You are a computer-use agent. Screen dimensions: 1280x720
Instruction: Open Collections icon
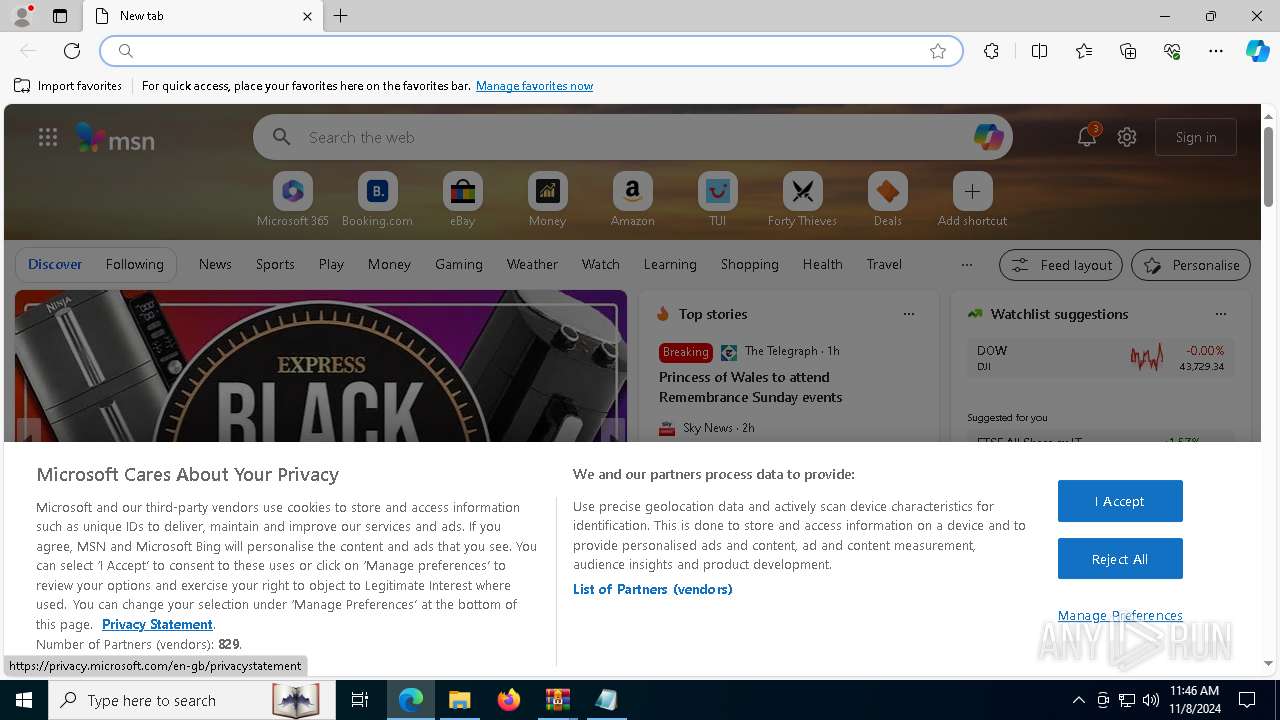point(1128,51)
